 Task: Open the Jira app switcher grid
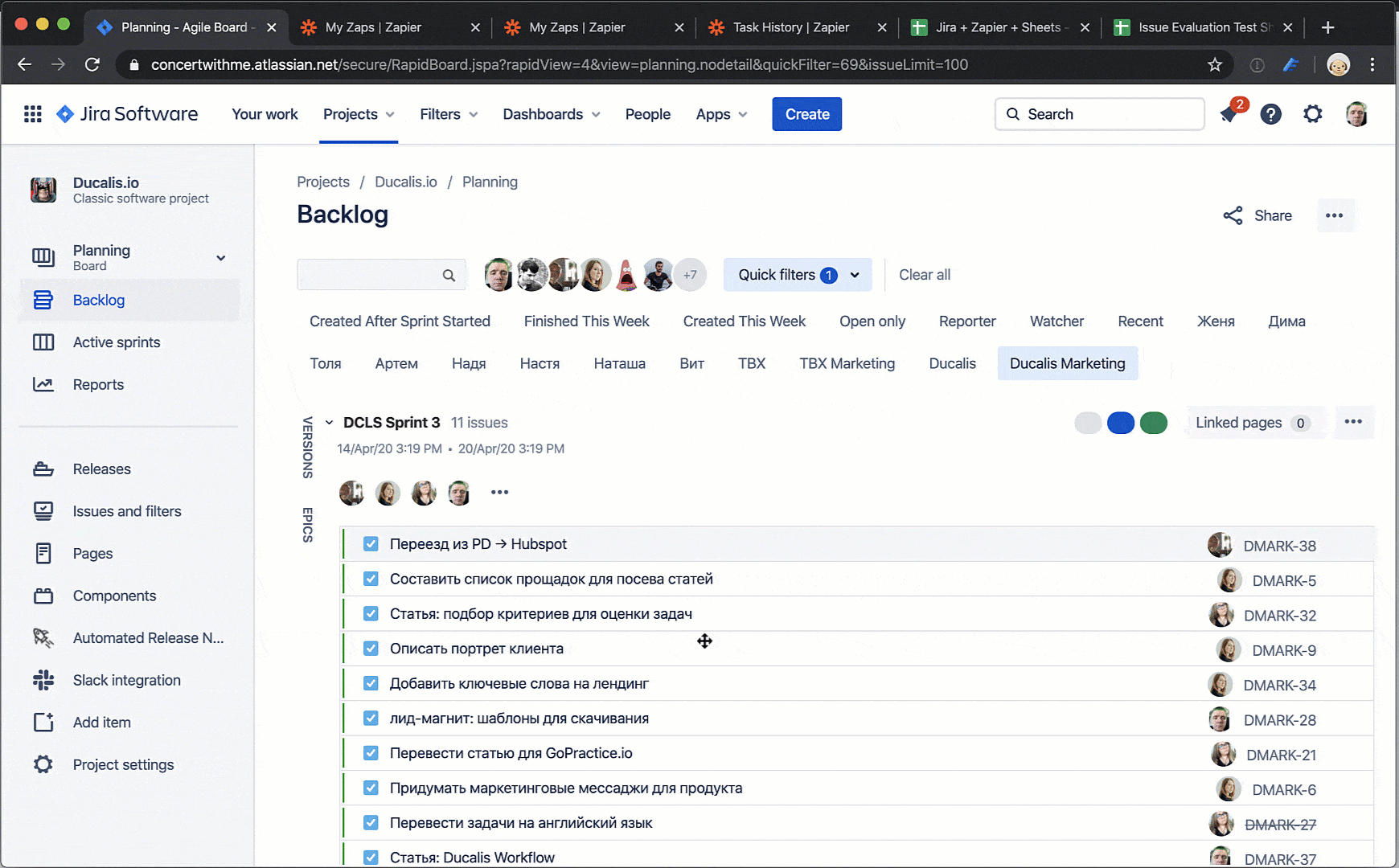coord(33,114)
